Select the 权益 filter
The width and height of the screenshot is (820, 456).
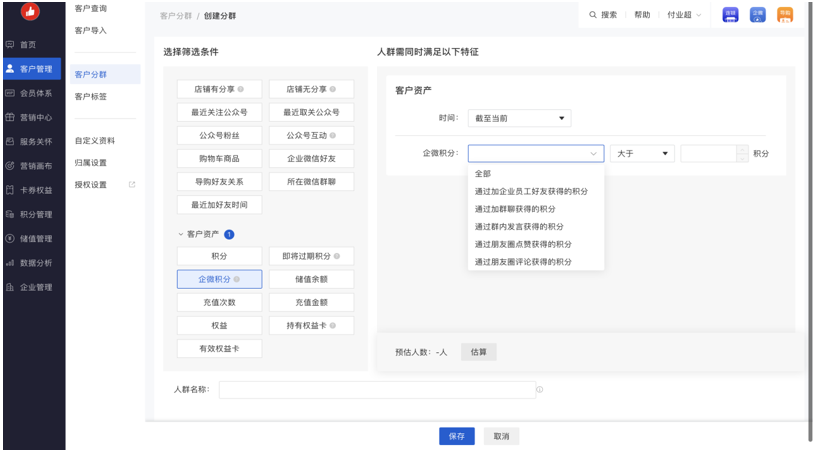point(219,325)
